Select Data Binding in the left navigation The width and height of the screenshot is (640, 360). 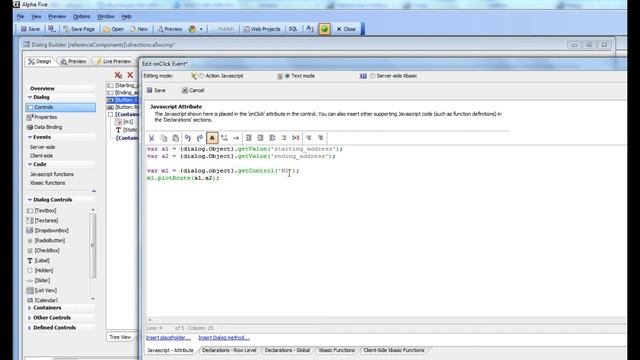[x=48, y=127]
